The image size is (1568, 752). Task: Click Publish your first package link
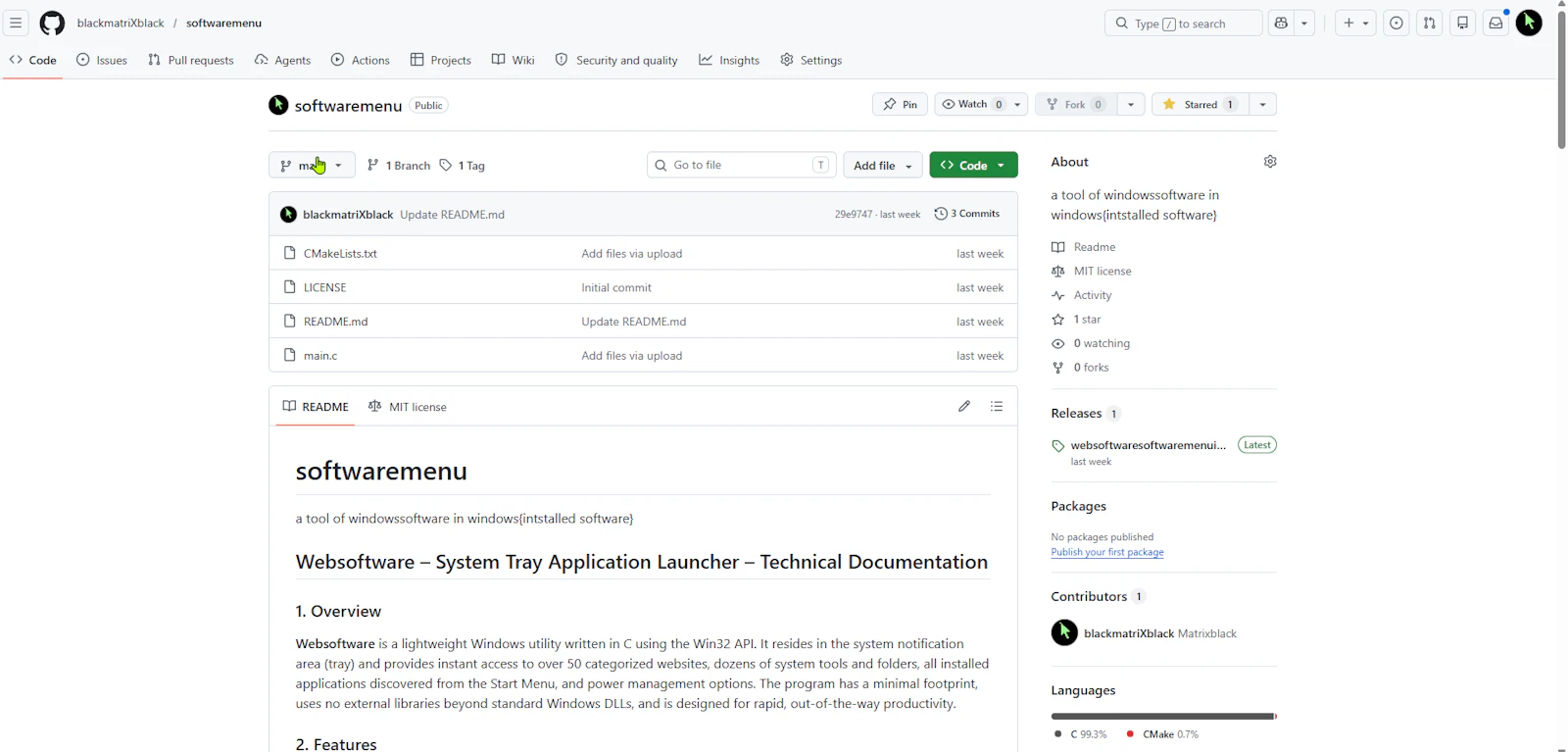click(1107, 552)
